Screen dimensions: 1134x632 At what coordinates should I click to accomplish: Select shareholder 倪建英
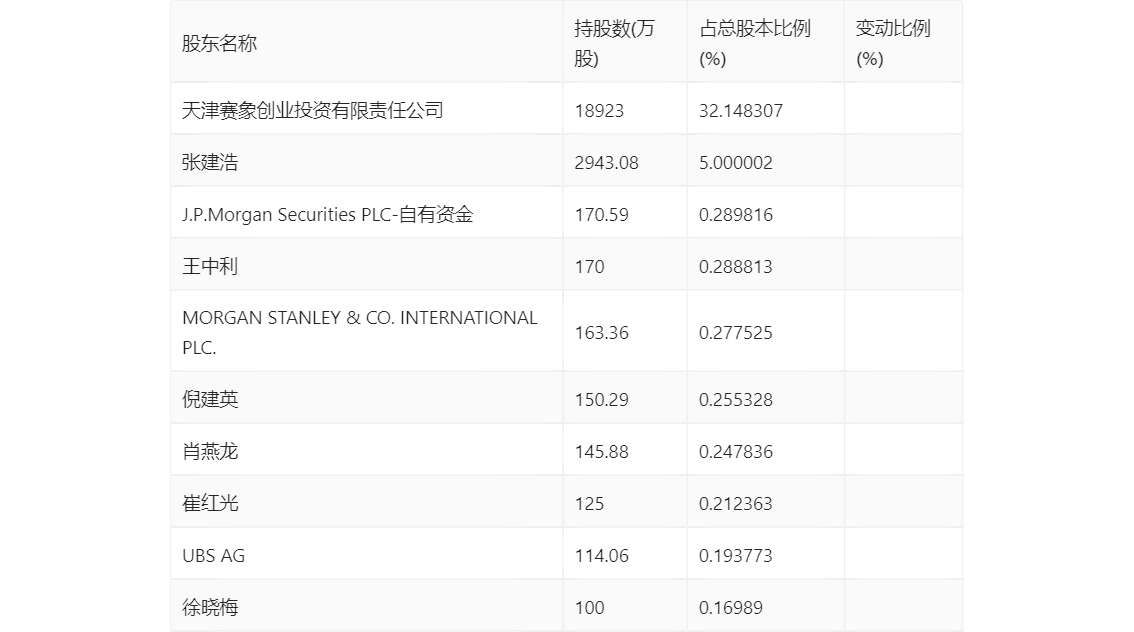pos(210,399)
